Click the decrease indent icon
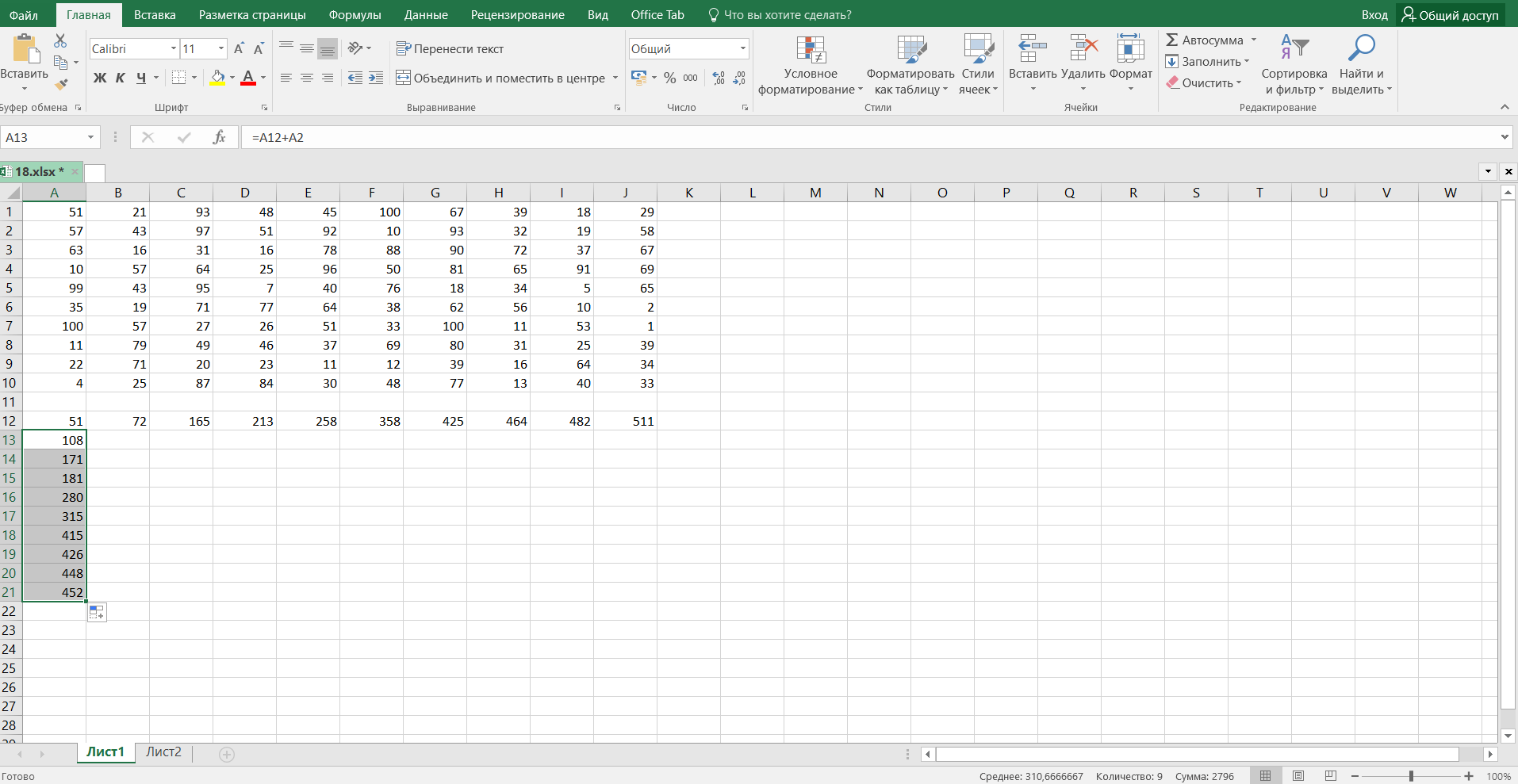Viewport: 1518px width, 784px height. pyautogui.click(x=355, y=78)
